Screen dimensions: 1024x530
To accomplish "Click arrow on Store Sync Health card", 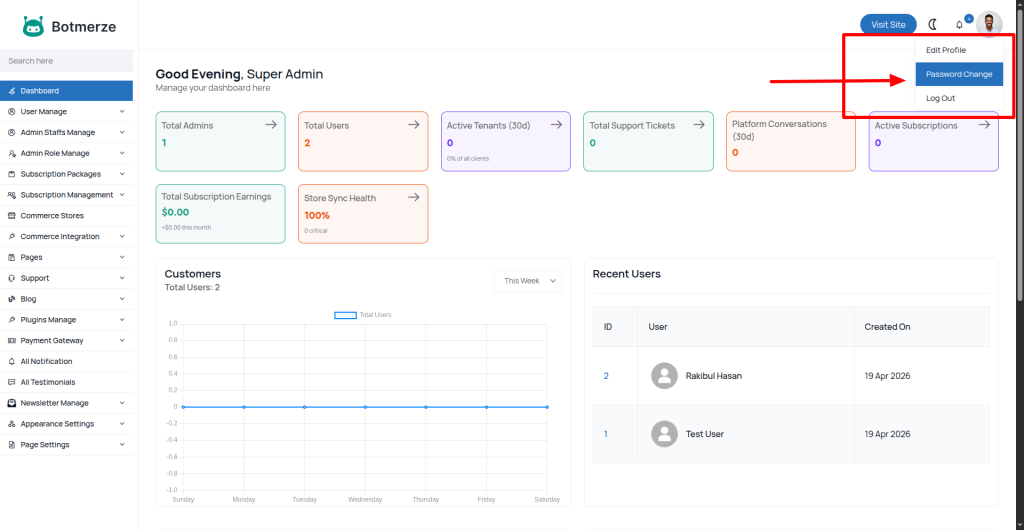I will coord(413,198).
